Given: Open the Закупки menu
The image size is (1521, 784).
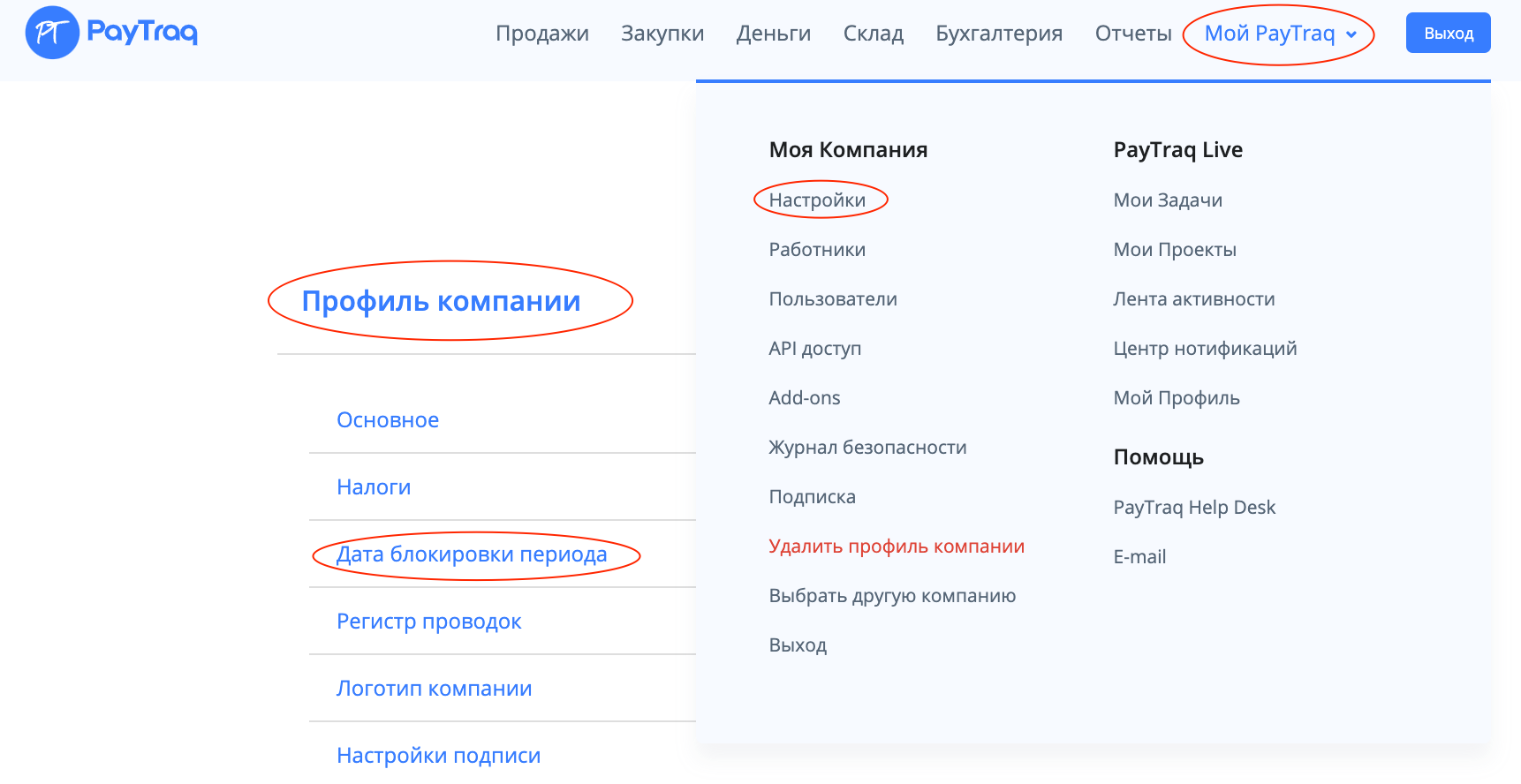Looking at the screenshot, I should pos(662,34).
